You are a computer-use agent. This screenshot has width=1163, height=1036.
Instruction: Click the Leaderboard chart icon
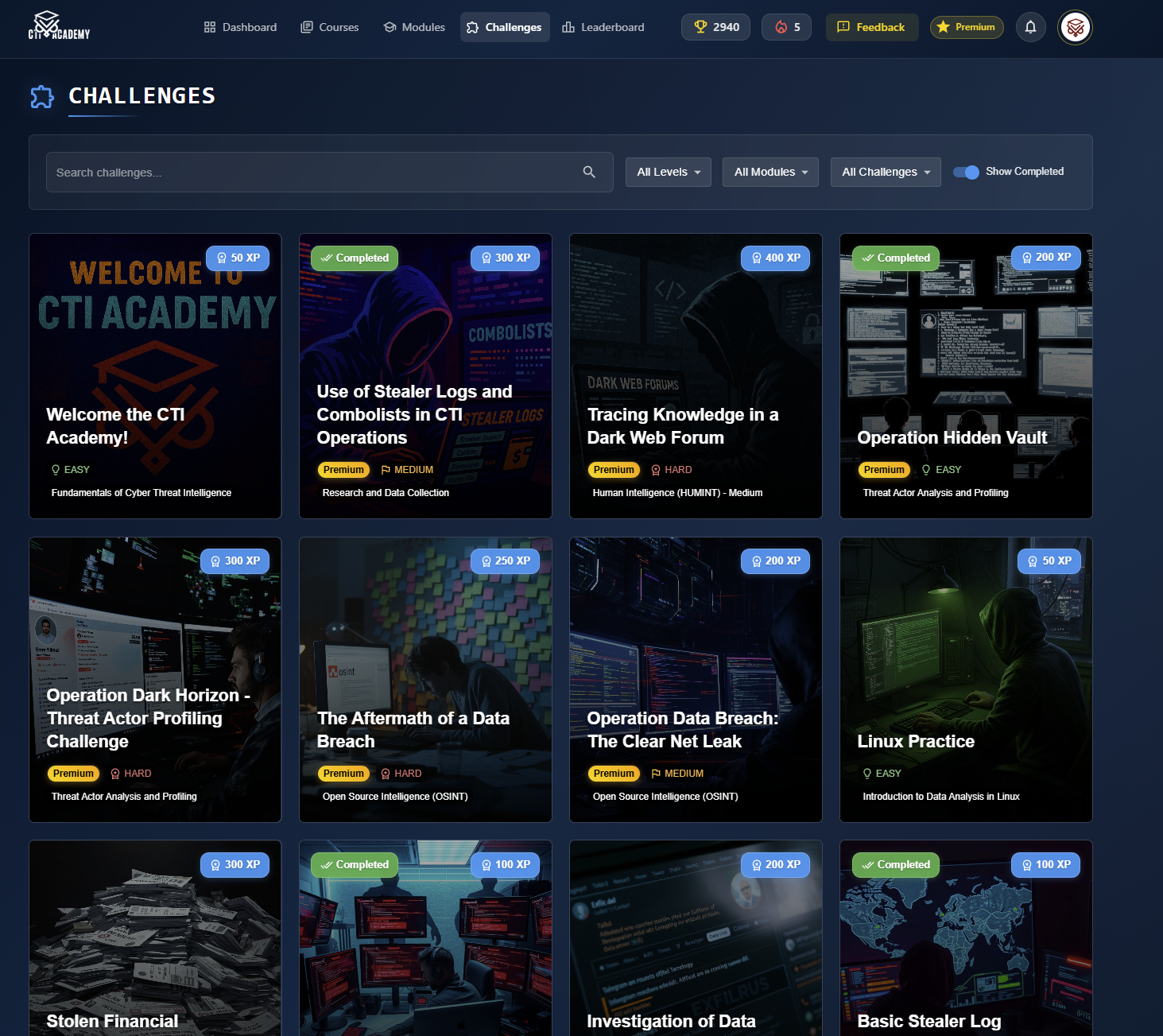pos(568,27)
